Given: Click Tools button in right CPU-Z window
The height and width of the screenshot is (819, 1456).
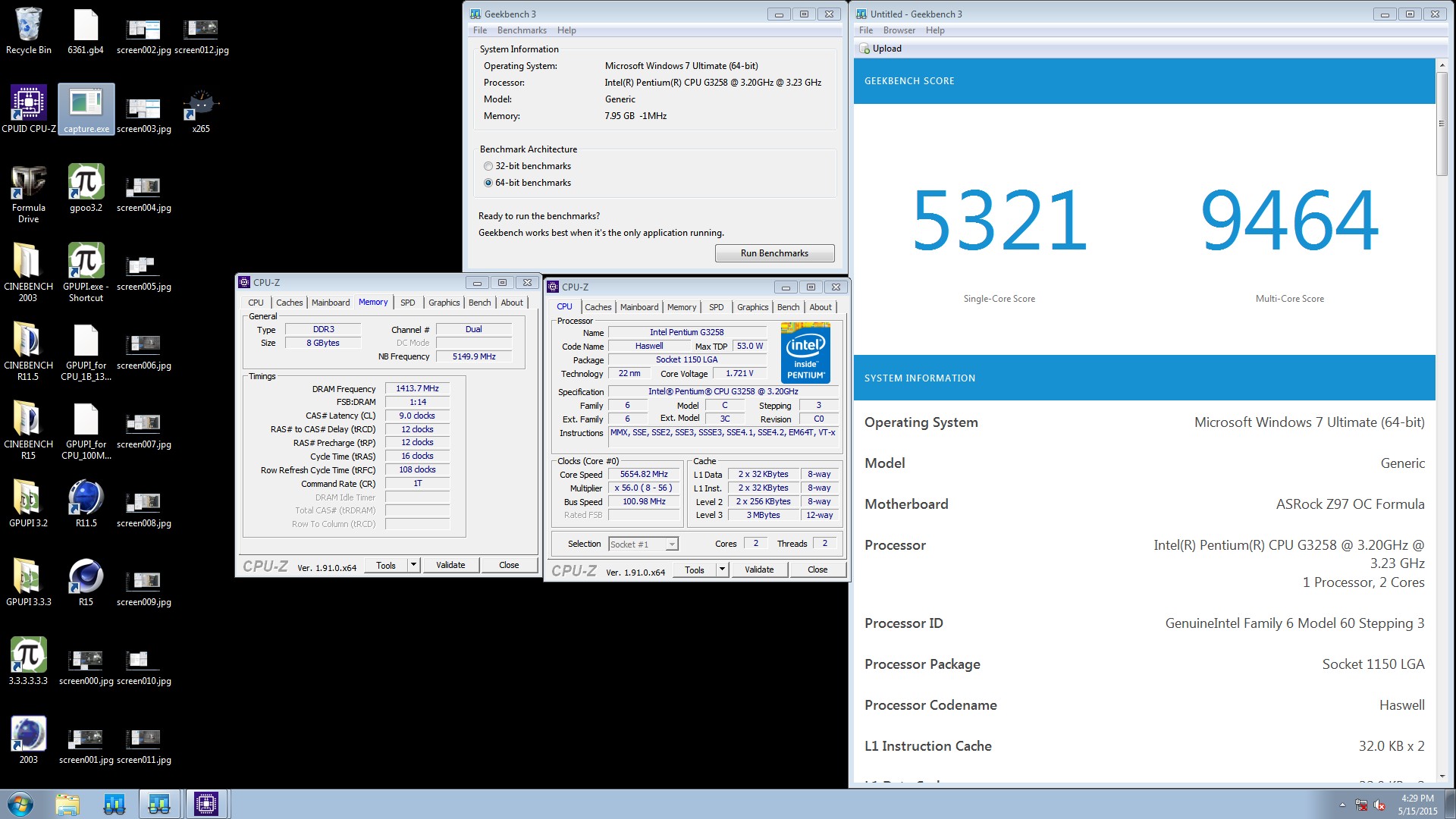Looking at the screenshot, I should pyautogui.click(x=694, y=570).
